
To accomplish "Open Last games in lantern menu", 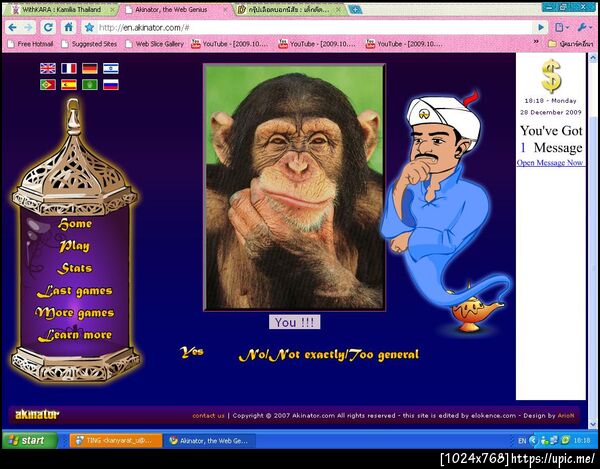I will tap(75, 291).
